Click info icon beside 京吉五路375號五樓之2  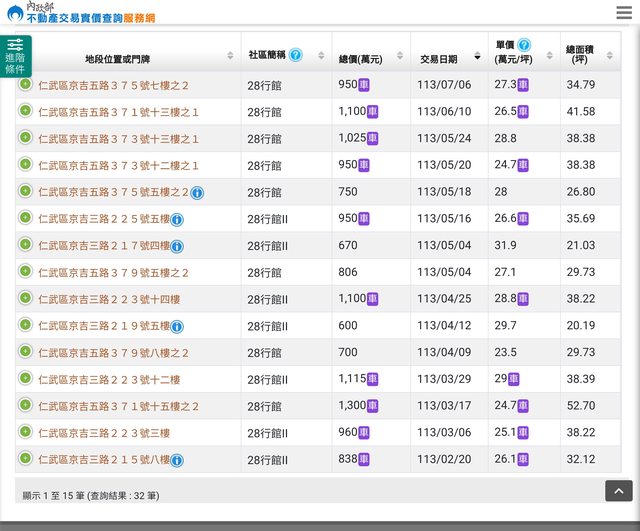(197, 192)
